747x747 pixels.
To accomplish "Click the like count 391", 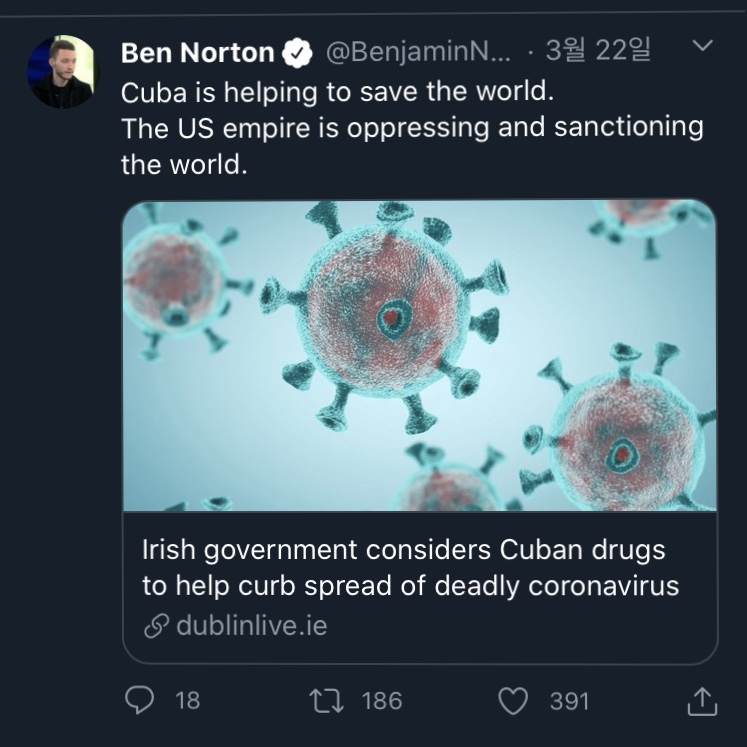I will point(569,701).
